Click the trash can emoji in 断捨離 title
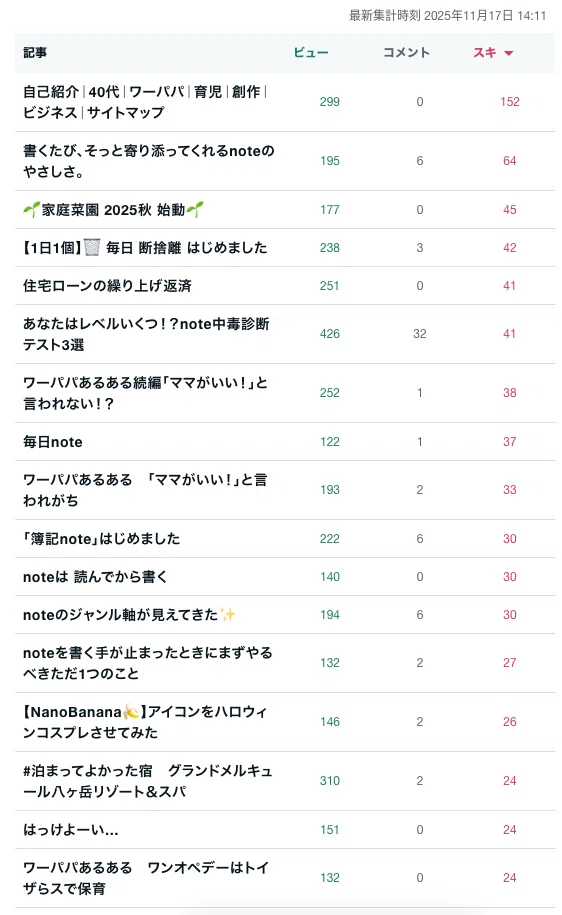562x915 pixels. (92, 247)
